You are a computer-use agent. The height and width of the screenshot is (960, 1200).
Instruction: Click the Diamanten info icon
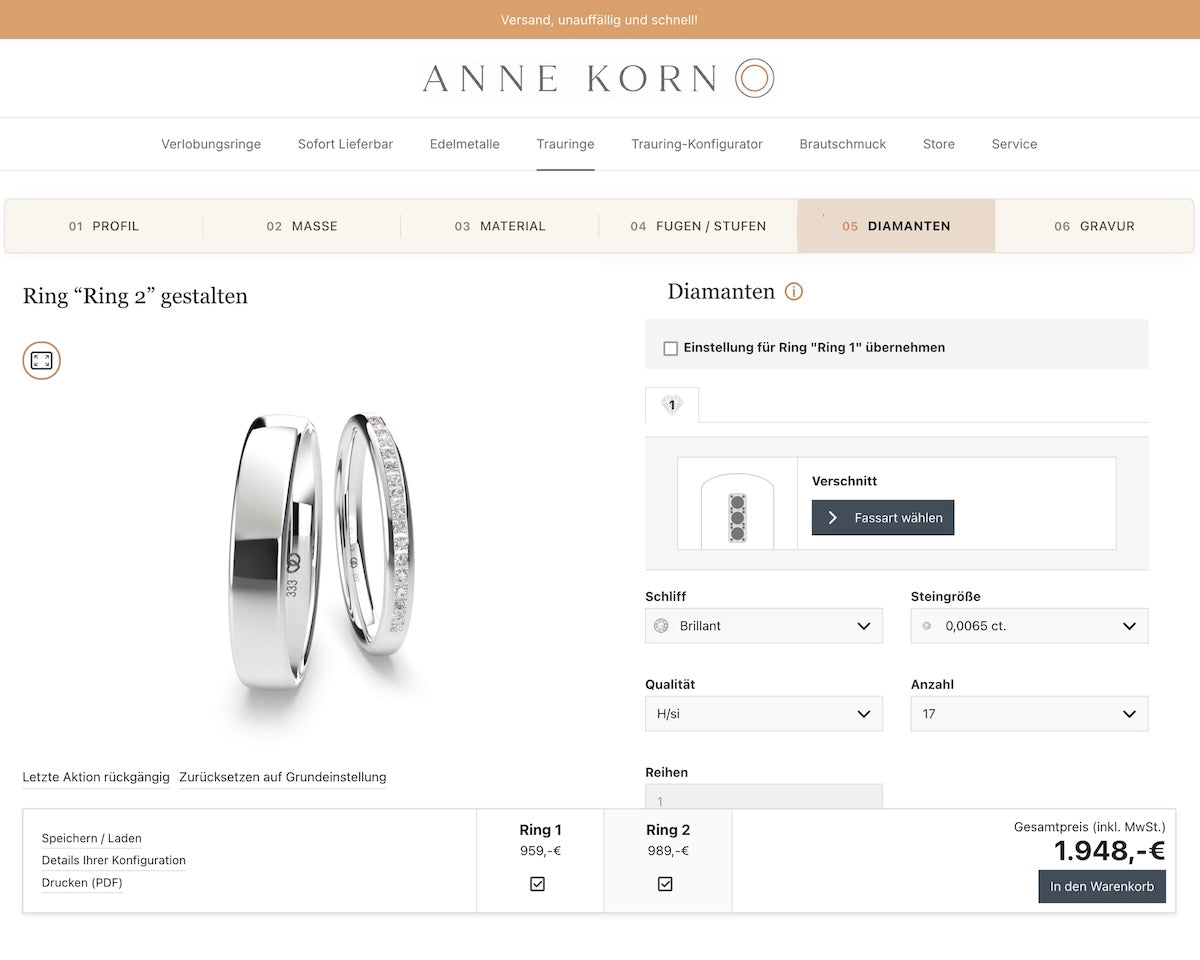(x=794, y=292)
